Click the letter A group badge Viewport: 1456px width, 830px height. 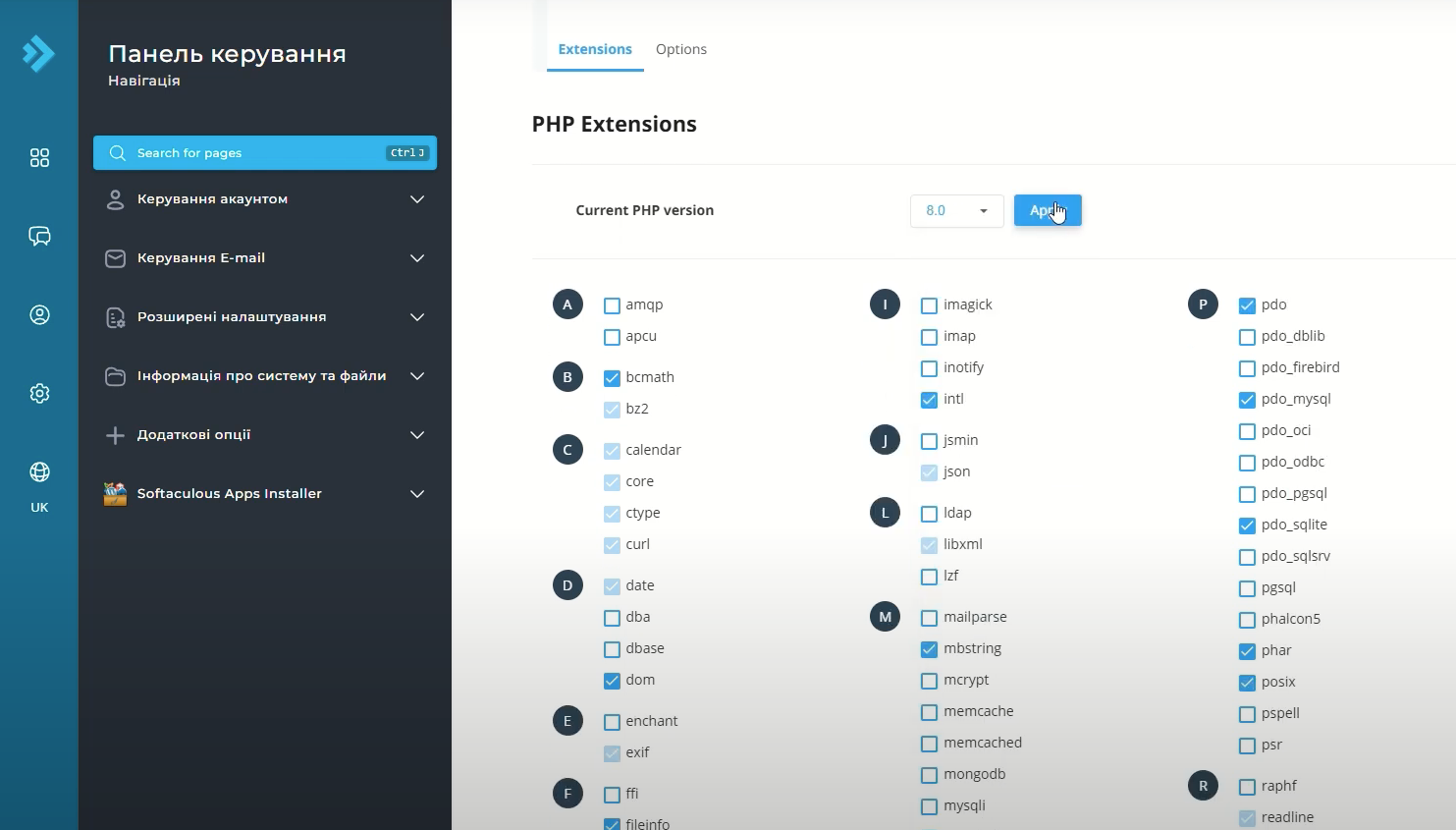(x=567, y=304)
